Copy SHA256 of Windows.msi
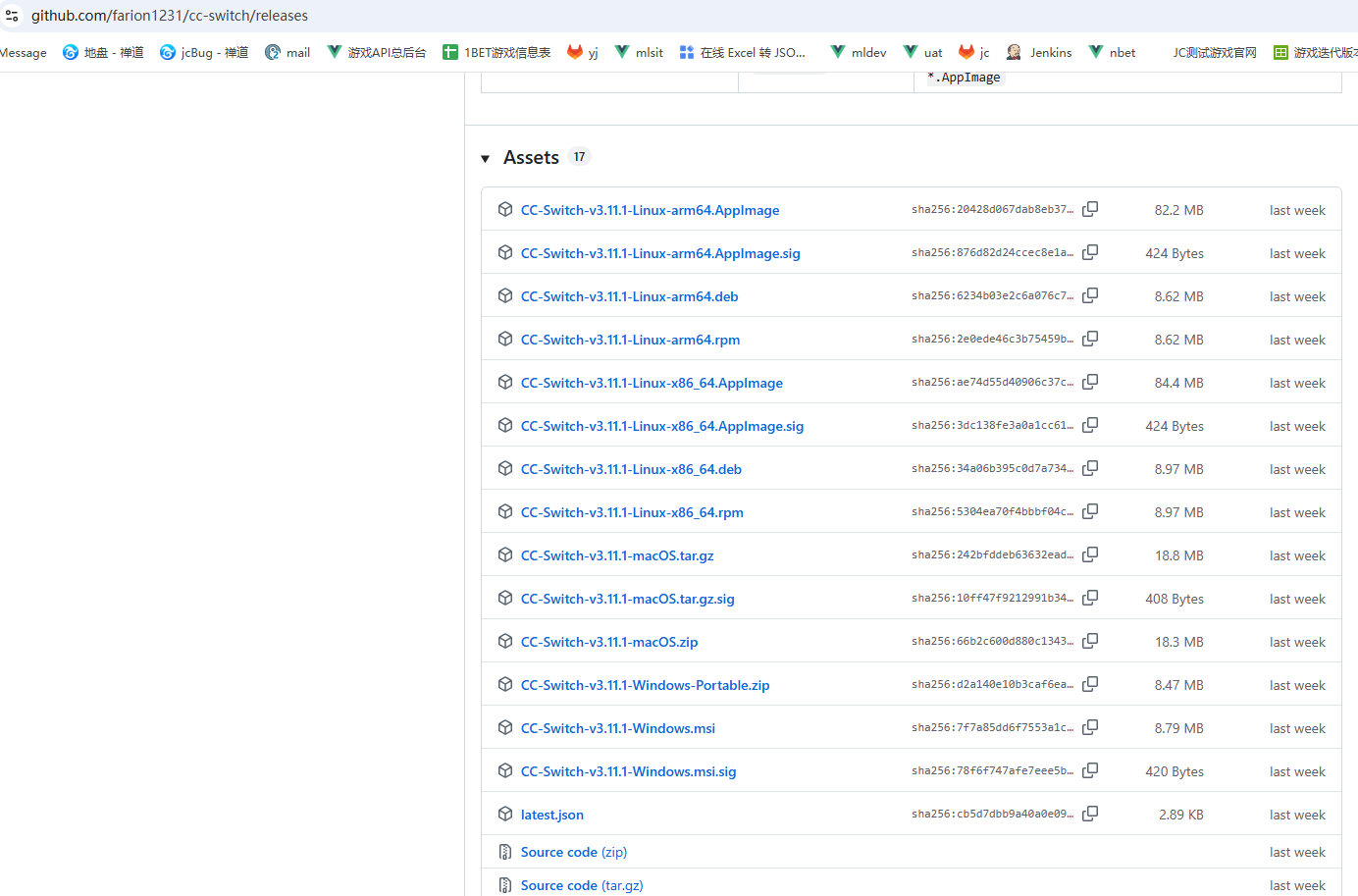This screenshot has width=1358, height=896. click(x=1090, y=727)
